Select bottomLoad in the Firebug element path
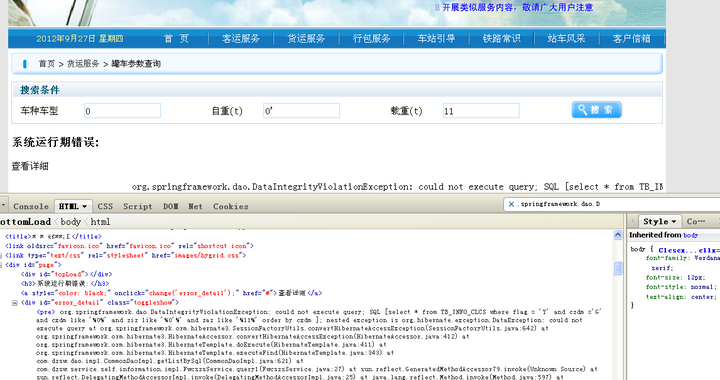This screenshot has width=720, height=380. (x=25, y=222)
